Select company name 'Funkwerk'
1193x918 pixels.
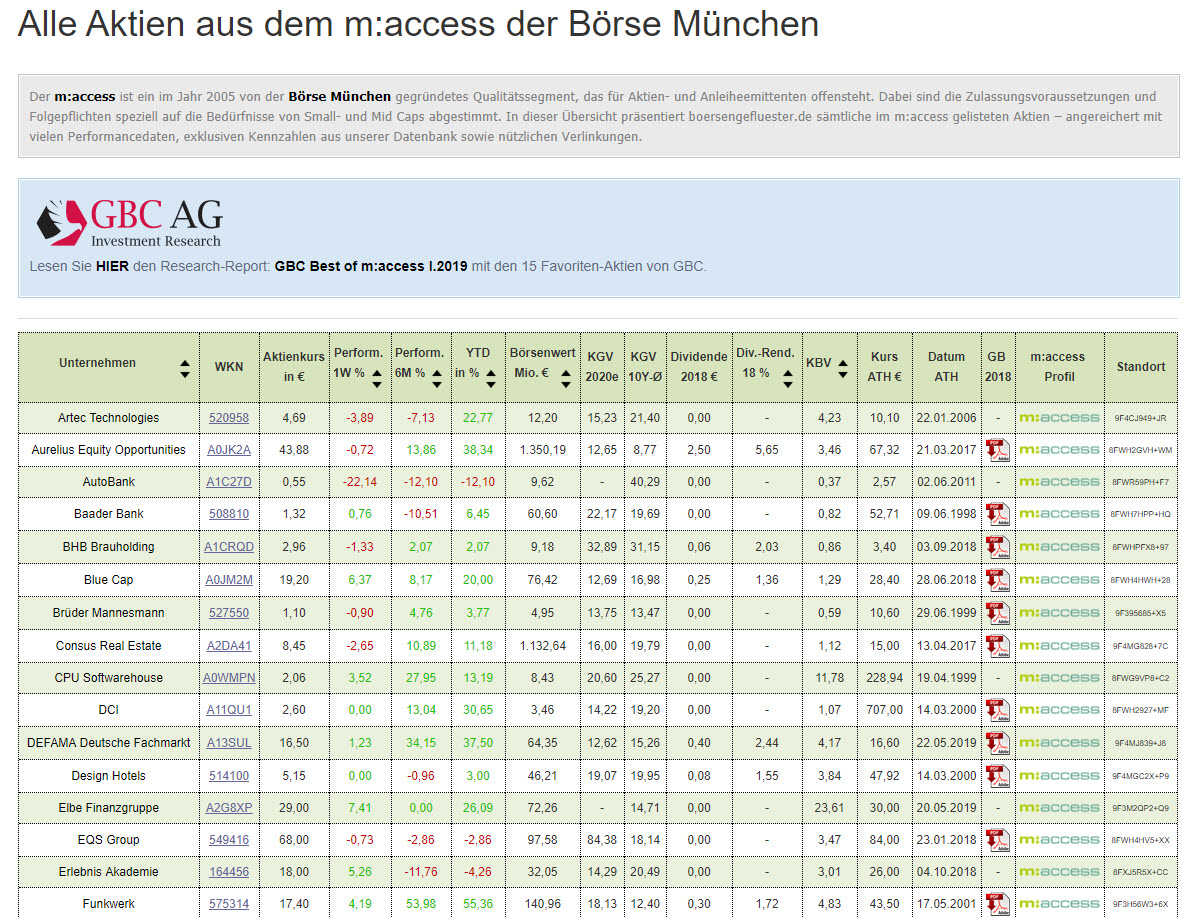tap(109, 904)
